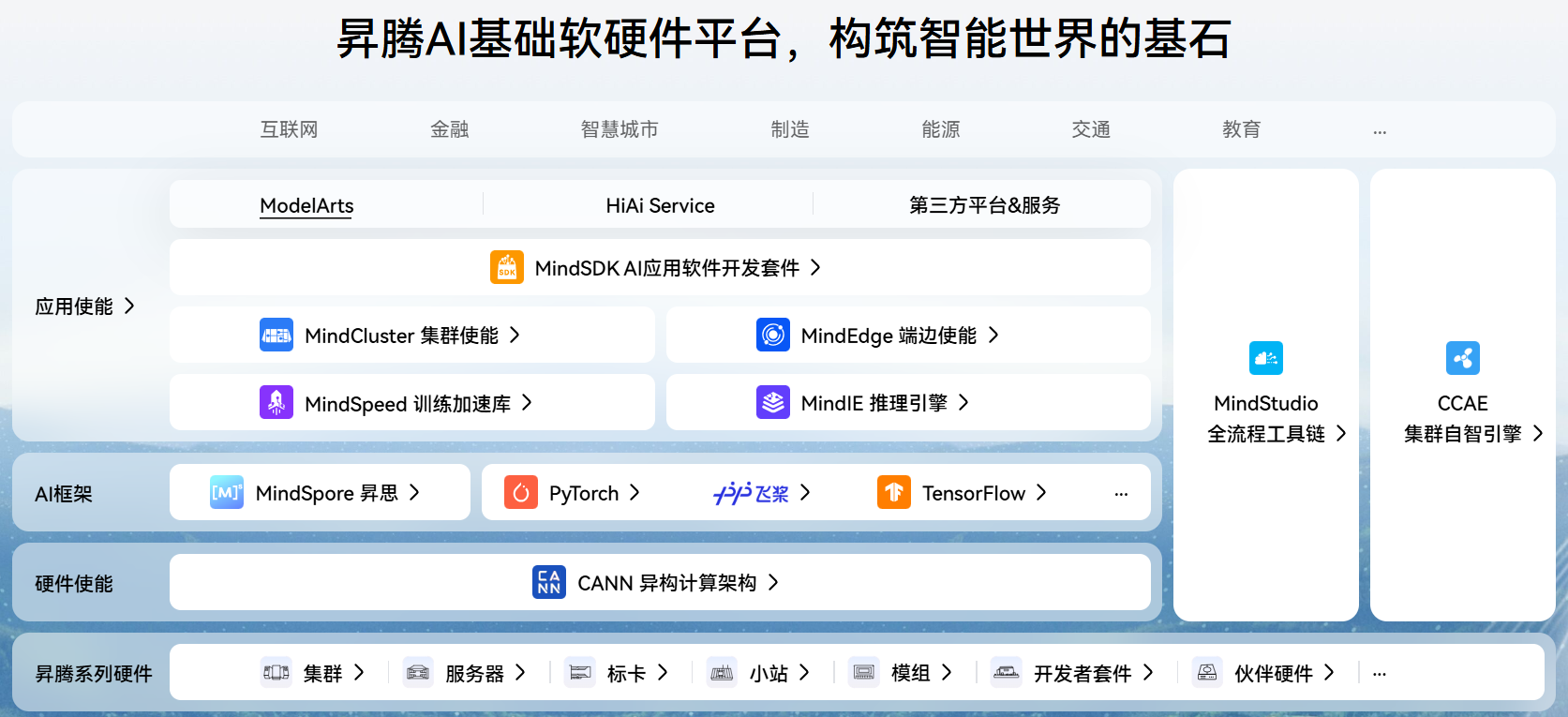Click the AI框架 row label
Viewport: 1568px width, 717px height.
(64, 494)
